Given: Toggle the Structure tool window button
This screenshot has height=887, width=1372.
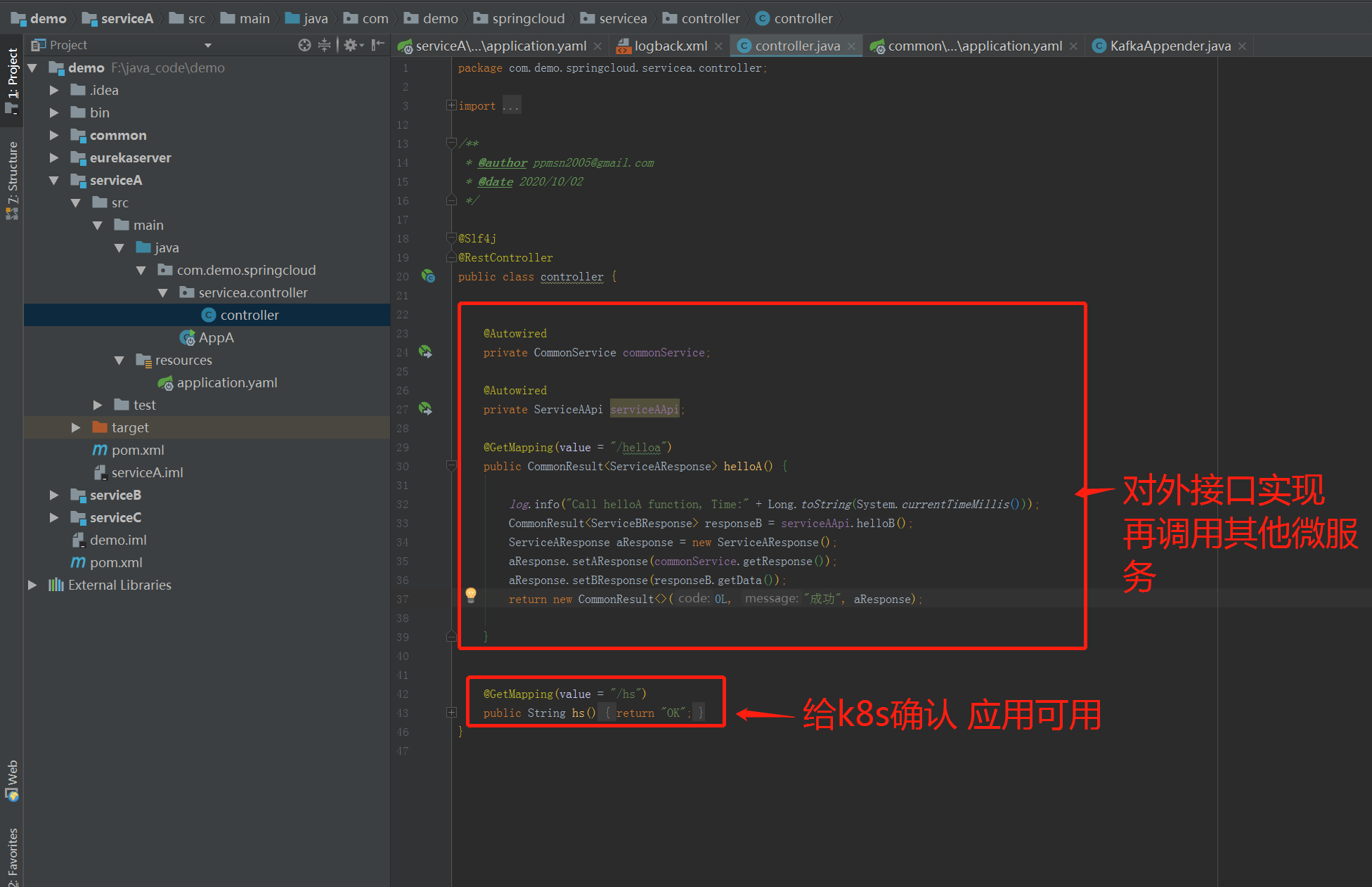Looking at the screenshot, I should click(12, 179).
